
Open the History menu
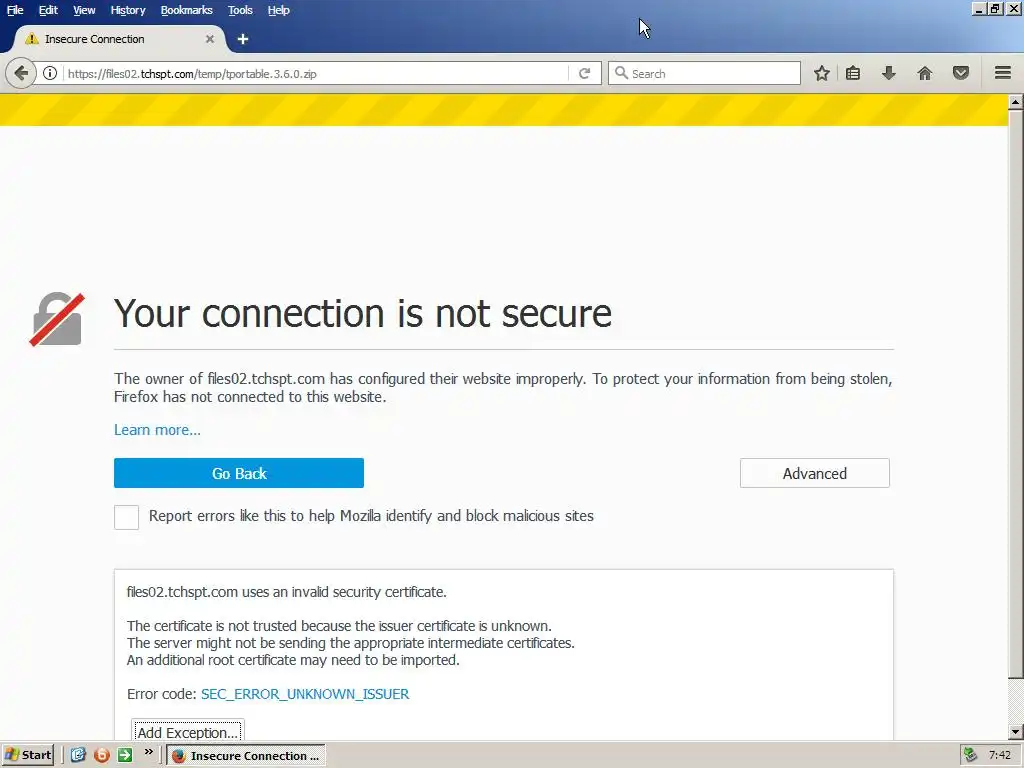point(128,10)
